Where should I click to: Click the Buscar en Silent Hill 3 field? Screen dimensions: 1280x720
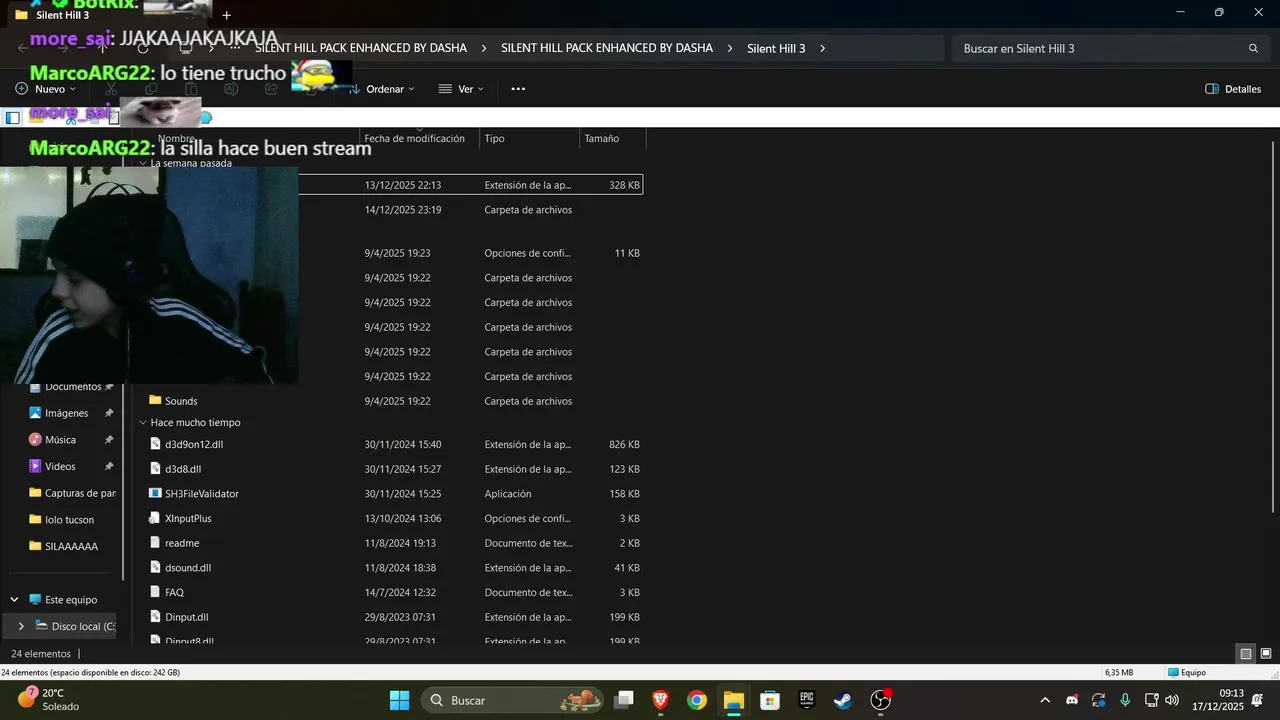tap(1110, 48)
